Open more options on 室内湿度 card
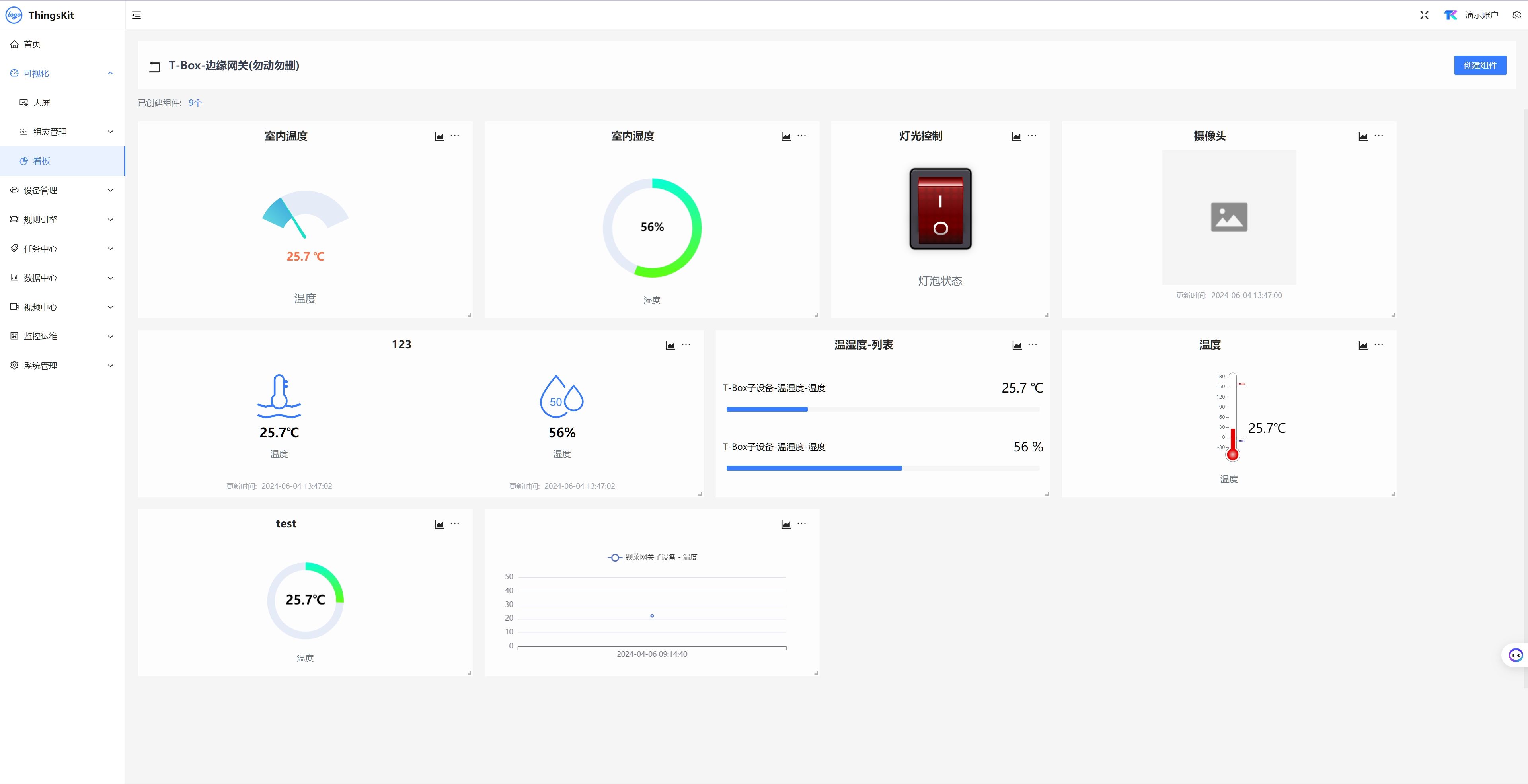Viewport: 1528px width, 784px height. 801,136
